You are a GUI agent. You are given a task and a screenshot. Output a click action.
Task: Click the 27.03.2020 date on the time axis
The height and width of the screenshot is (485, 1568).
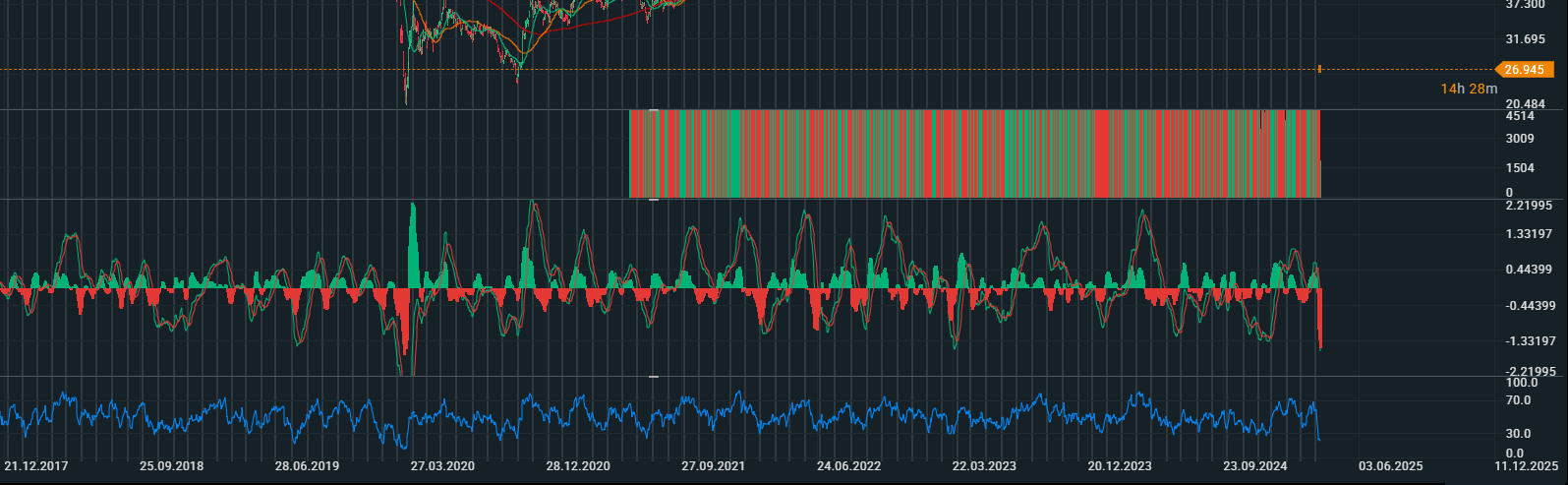coord(442,466)
